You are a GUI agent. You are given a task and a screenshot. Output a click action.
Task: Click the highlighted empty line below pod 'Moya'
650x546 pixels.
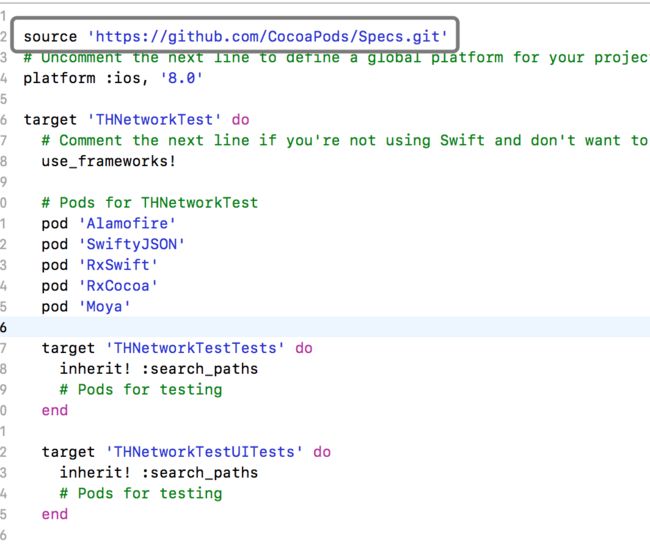point(325,327)
